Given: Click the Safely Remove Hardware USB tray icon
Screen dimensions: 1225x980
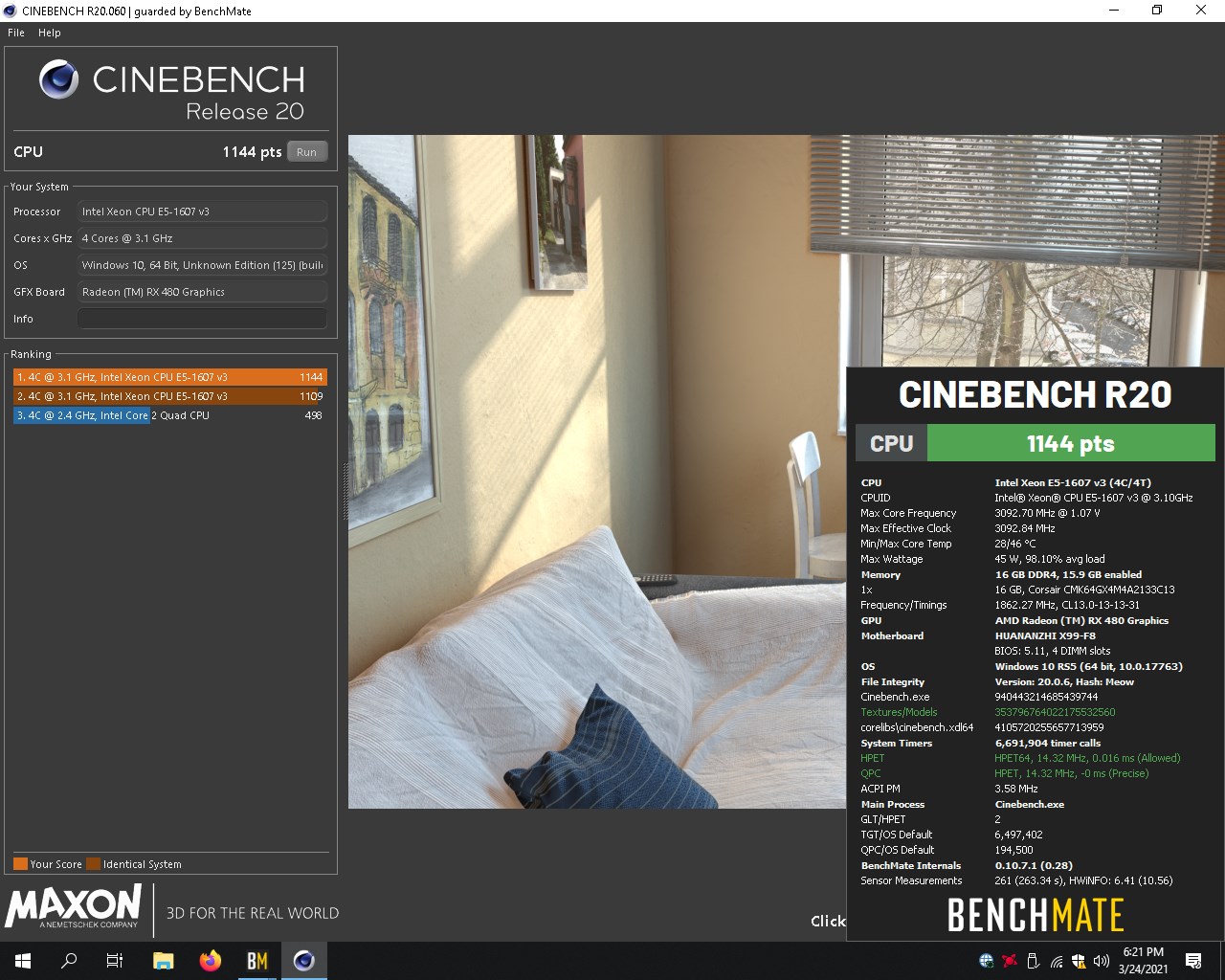Looking at the screenshot, I should (x=1033, y=961).
